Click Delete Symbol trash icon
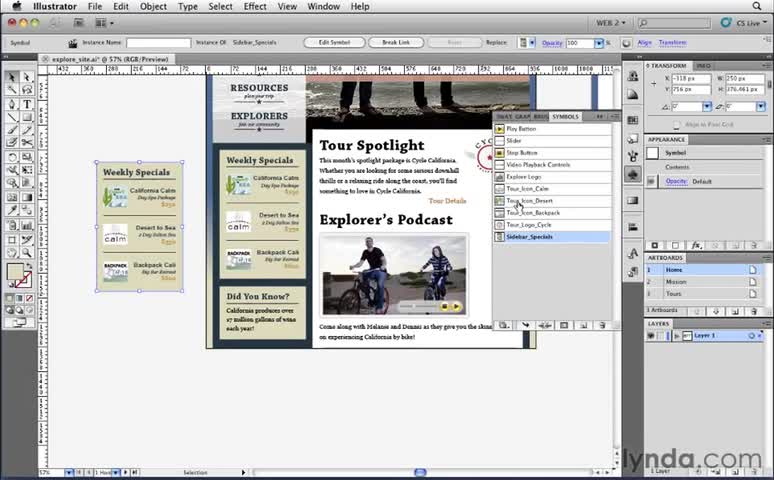The image size is (774, 480). point(602,325)
